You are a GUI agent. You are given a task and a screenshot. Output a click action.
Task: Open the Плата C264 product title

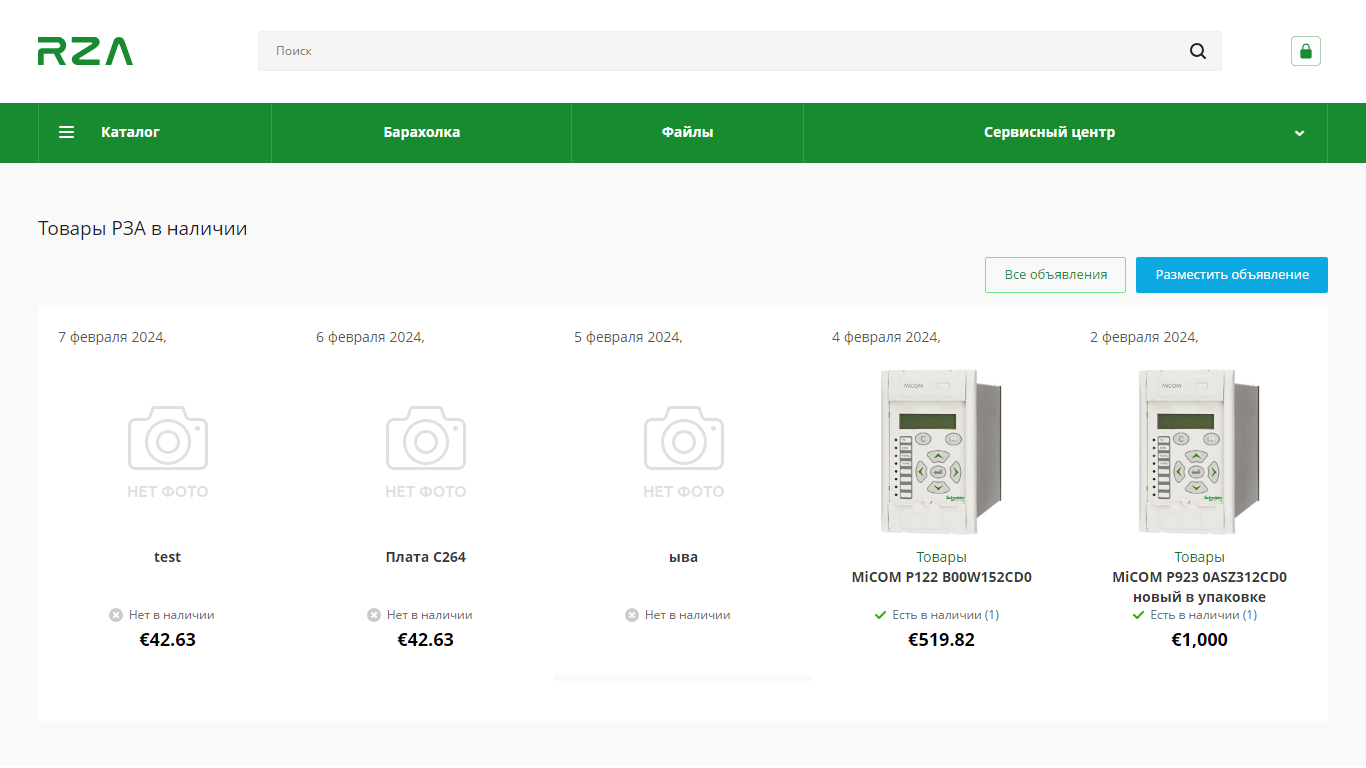click(426, 557)
